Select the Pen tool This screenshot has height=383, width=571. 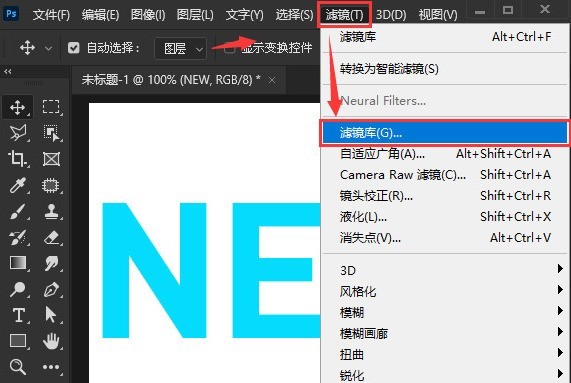point(51,290)
